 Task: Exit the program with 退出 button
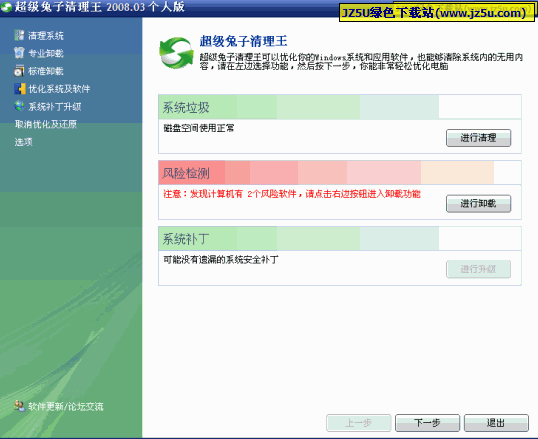coord(496,423)
